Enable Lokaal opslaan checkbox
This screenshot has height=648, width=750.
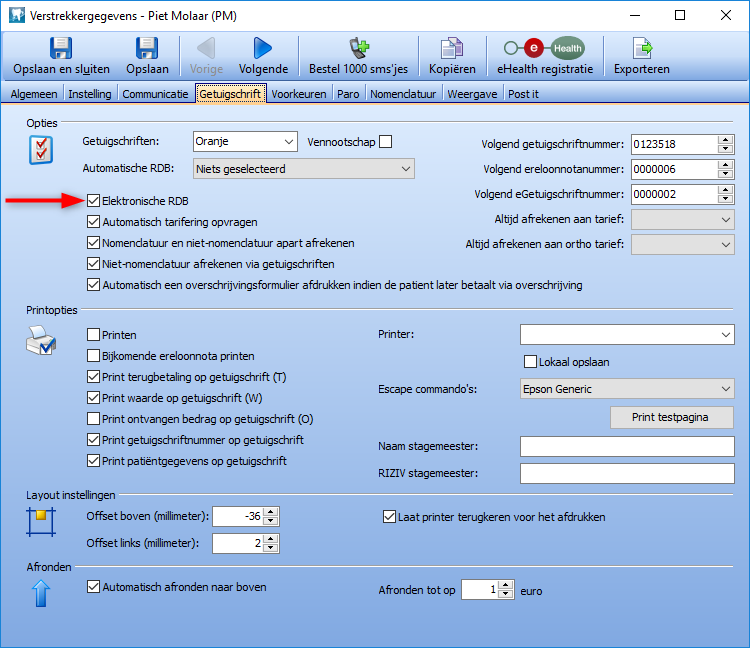coord(530,362)
